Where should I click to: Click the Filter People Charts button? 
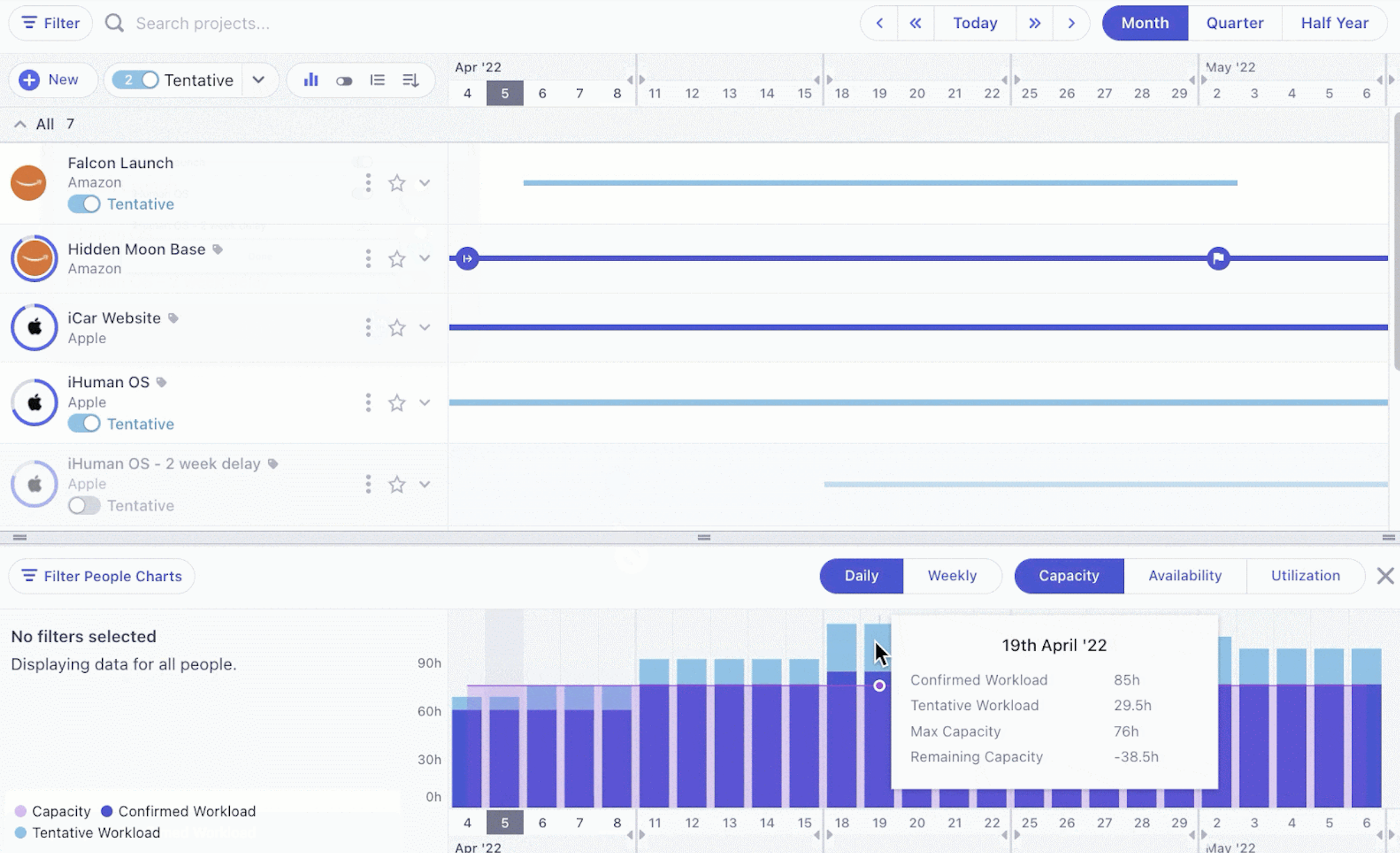102,576
